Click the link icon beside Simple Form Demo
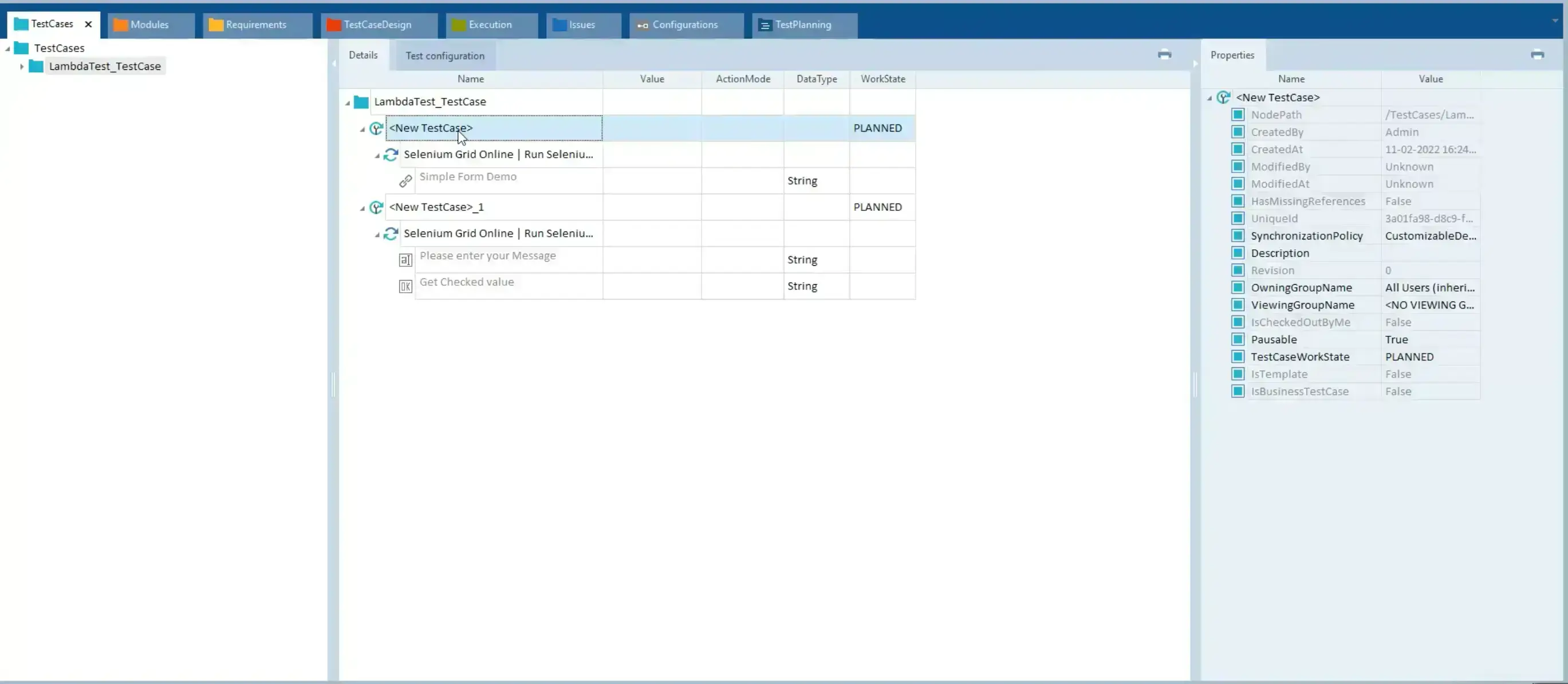Viewport: 1568px width, 684px height. pyautogui.click(x=405, y=181)
